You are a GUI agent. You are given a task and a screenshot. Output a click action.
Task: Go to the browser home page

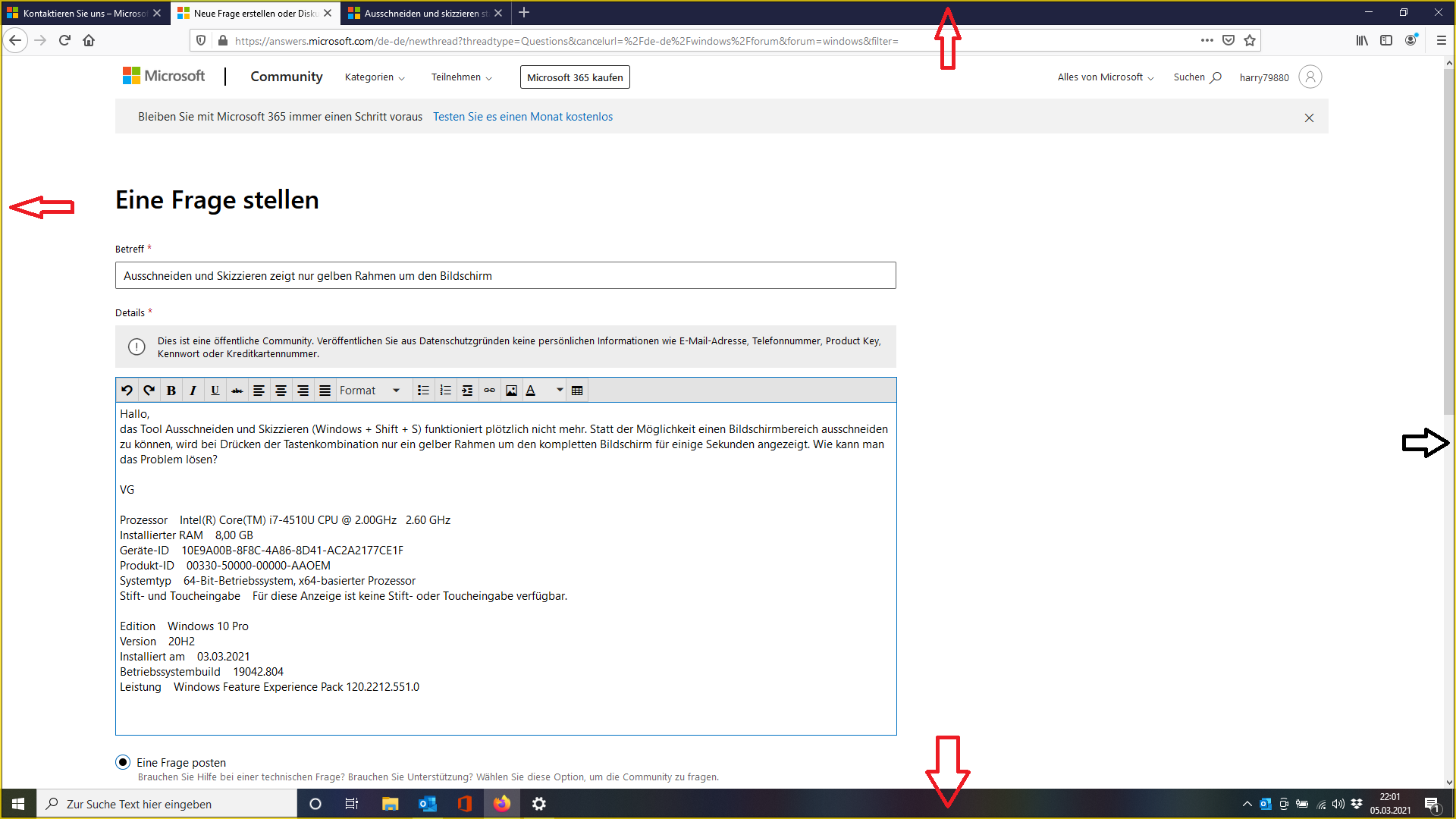pos(89,40)
